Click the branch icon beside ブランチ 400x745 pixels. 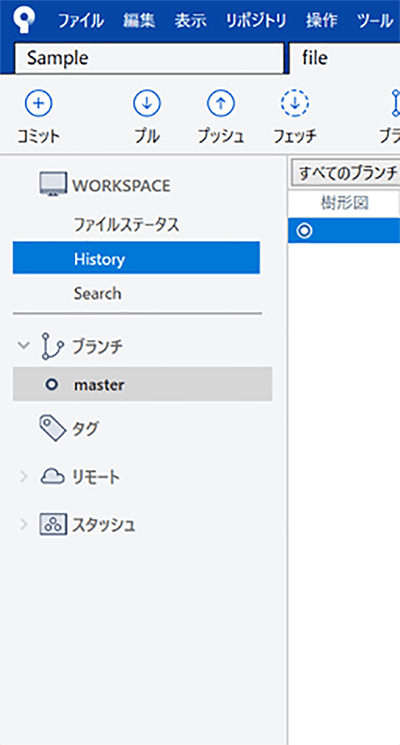[x=53, y=346]
